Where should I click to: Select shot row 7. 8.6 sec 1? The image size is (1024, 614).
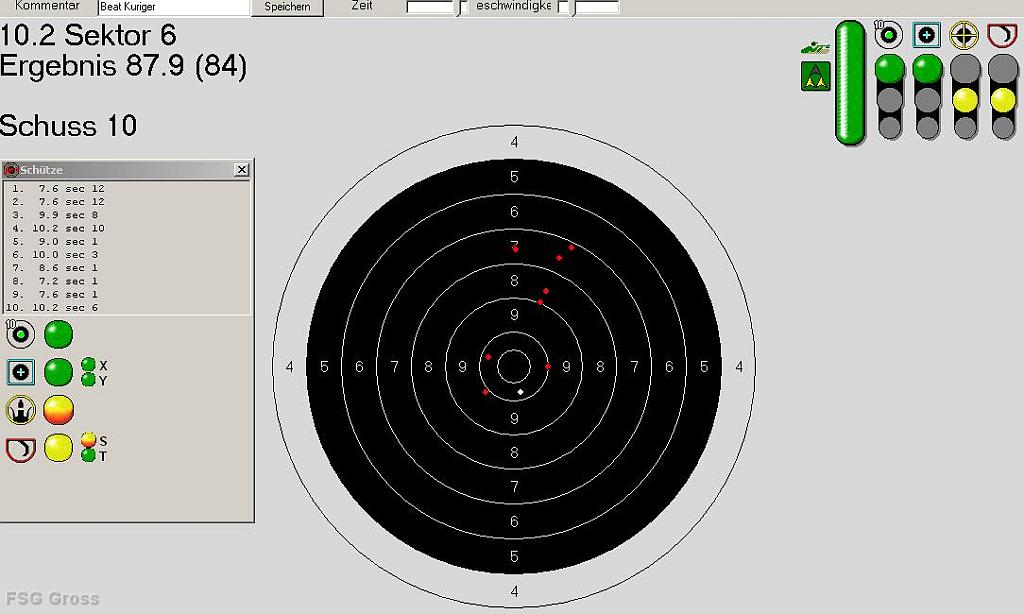tap(127, 268)
